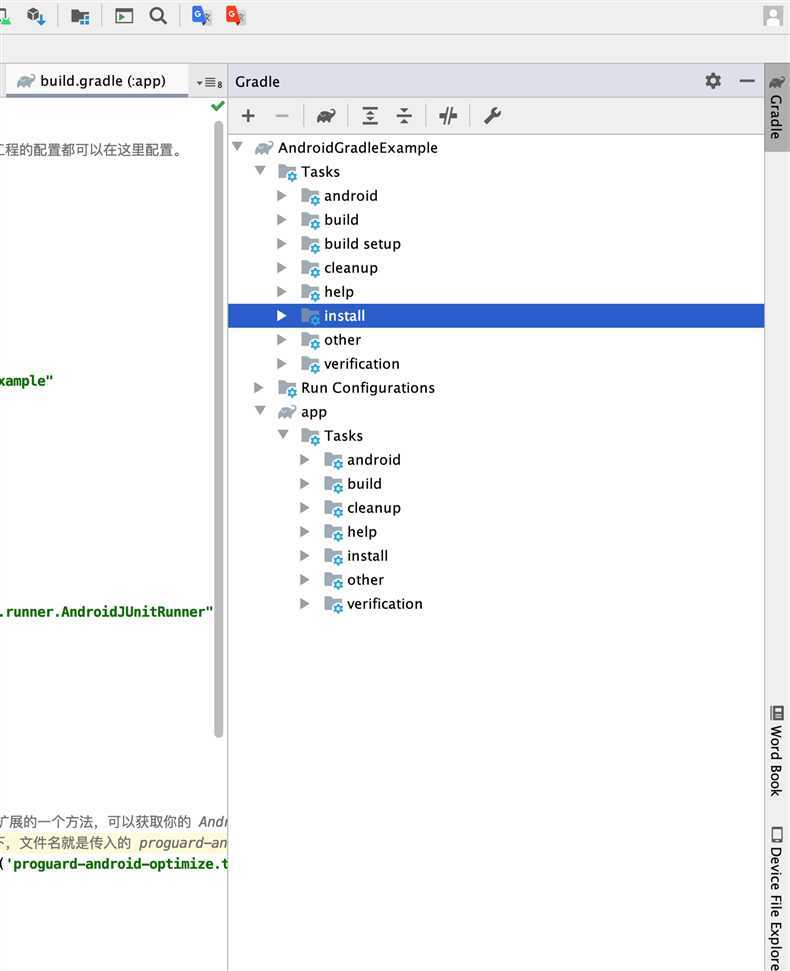
Task: Click the editor vertical scrollbar
Action: tap(219, 429)
